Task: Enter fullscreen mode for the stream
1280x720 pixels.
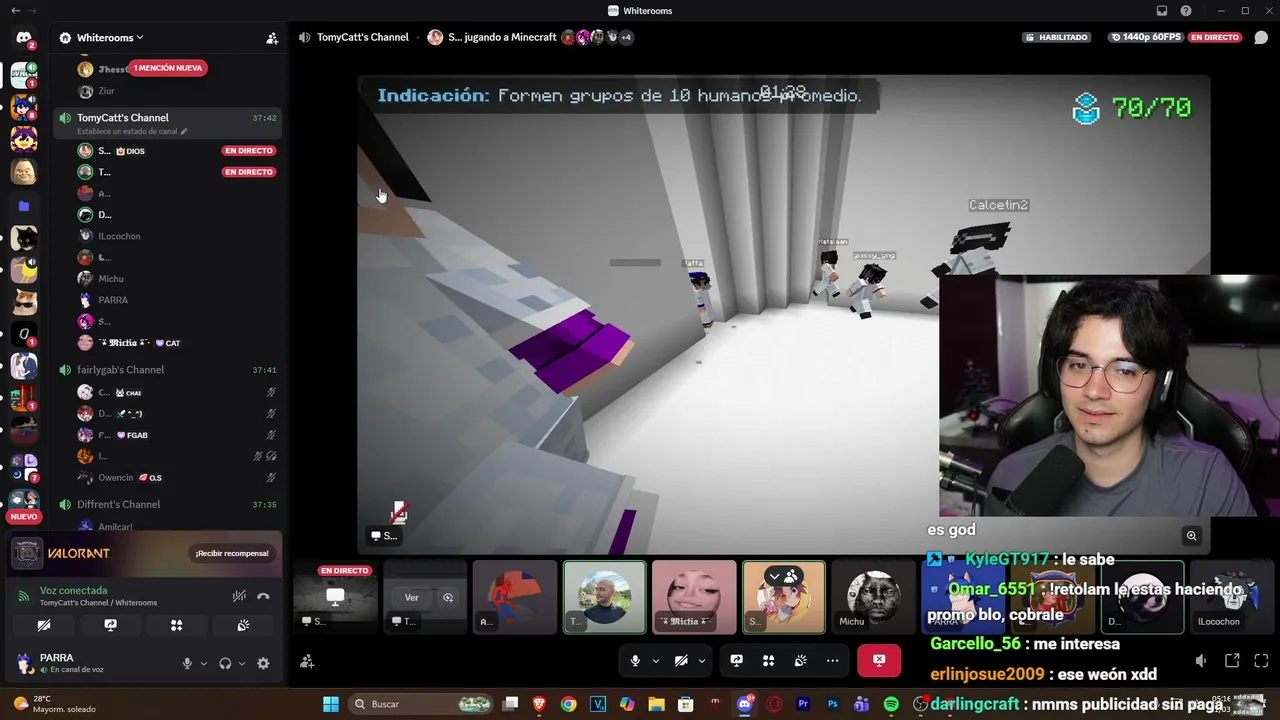Action: point(1261,661)
